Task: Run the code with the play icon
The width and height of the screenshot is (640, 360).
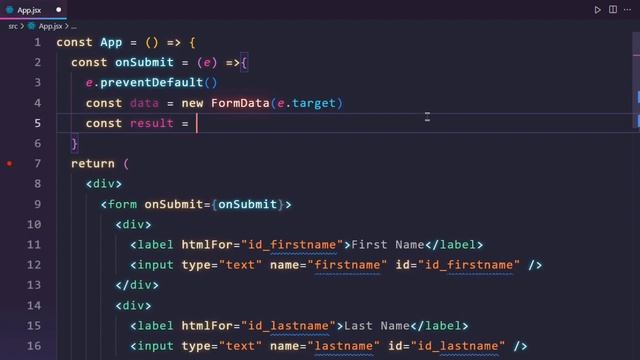Action: click(x=598, y=10)
